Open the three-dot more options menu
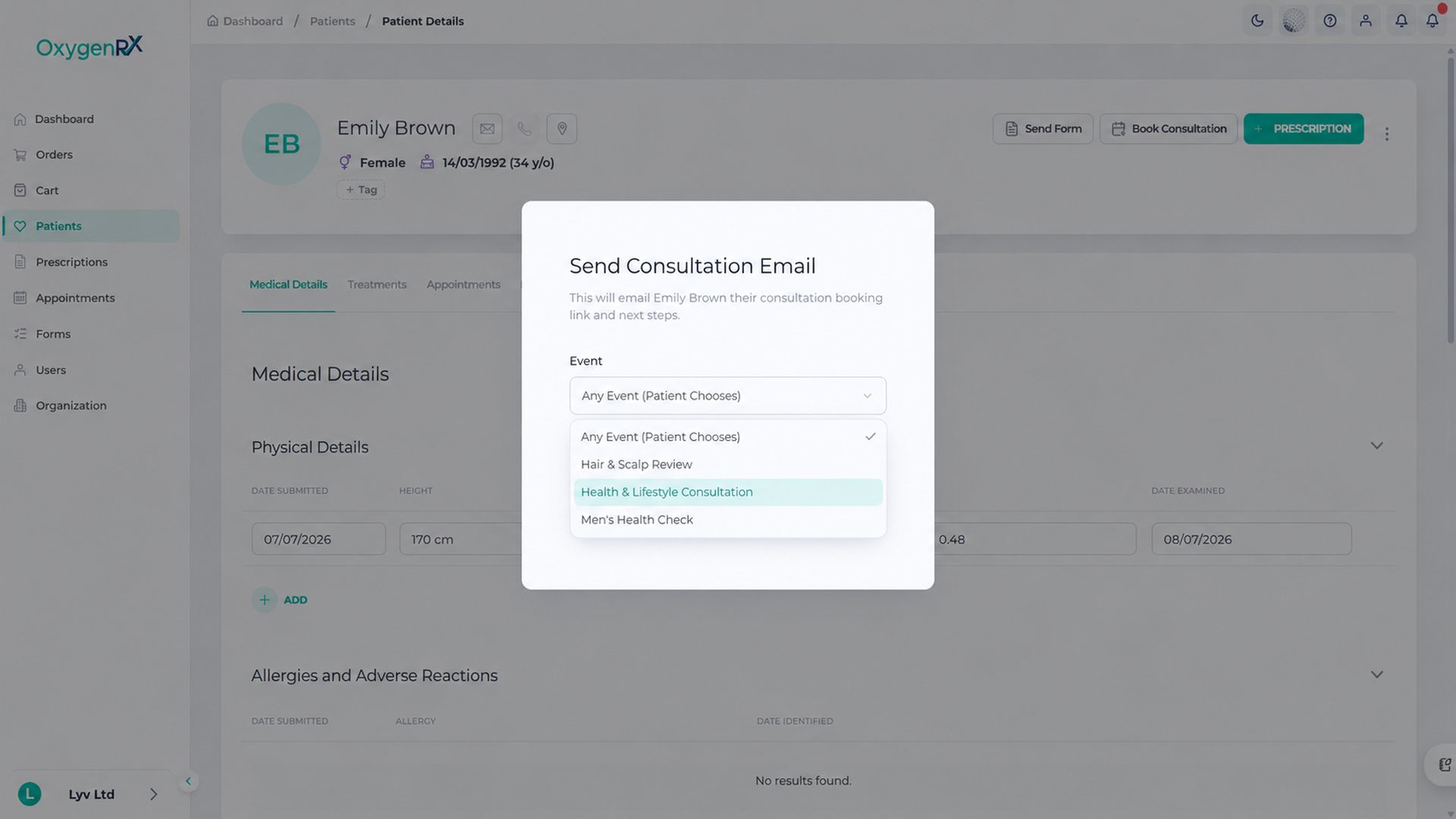1456x819 pixels. coord(1387,134)
